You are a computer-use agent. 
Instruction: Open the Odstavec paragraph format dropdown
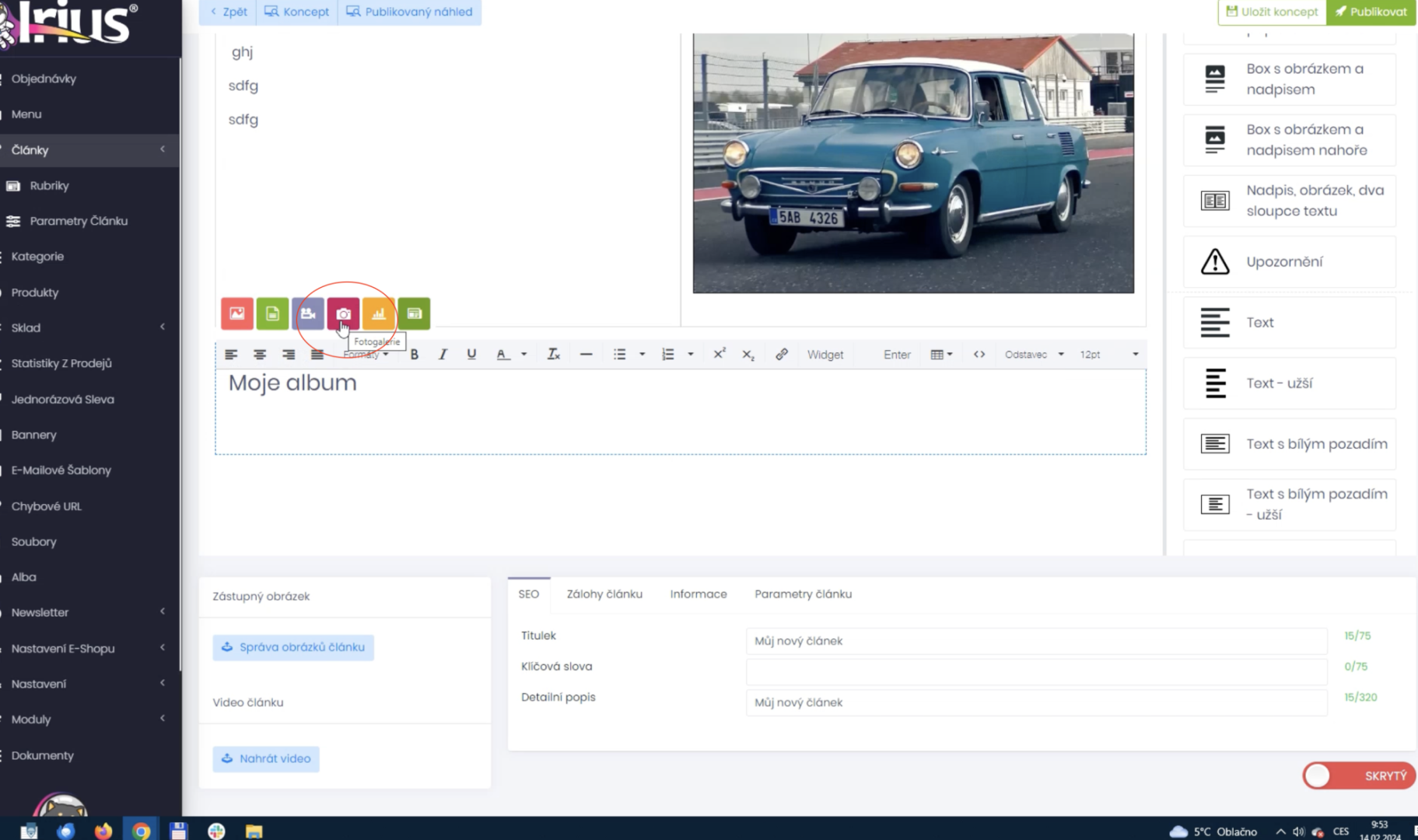(1034, 355)
